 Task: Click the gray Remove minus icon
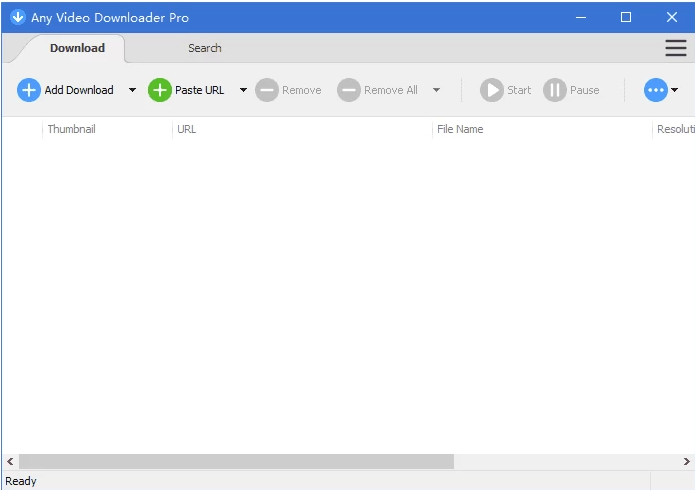pos(267,90)
